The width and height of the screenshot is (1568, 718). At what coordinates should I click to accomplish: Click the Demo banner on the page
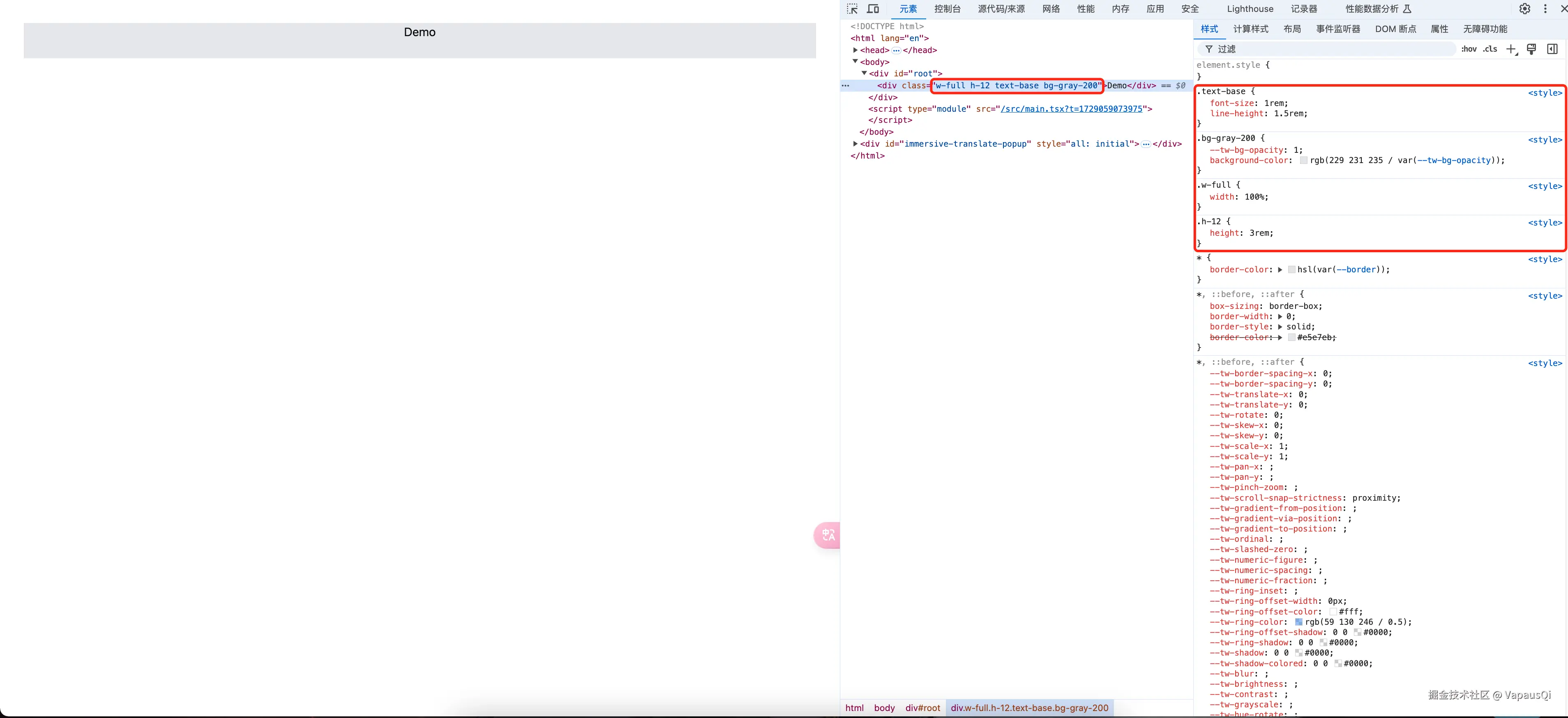[420, 41]
